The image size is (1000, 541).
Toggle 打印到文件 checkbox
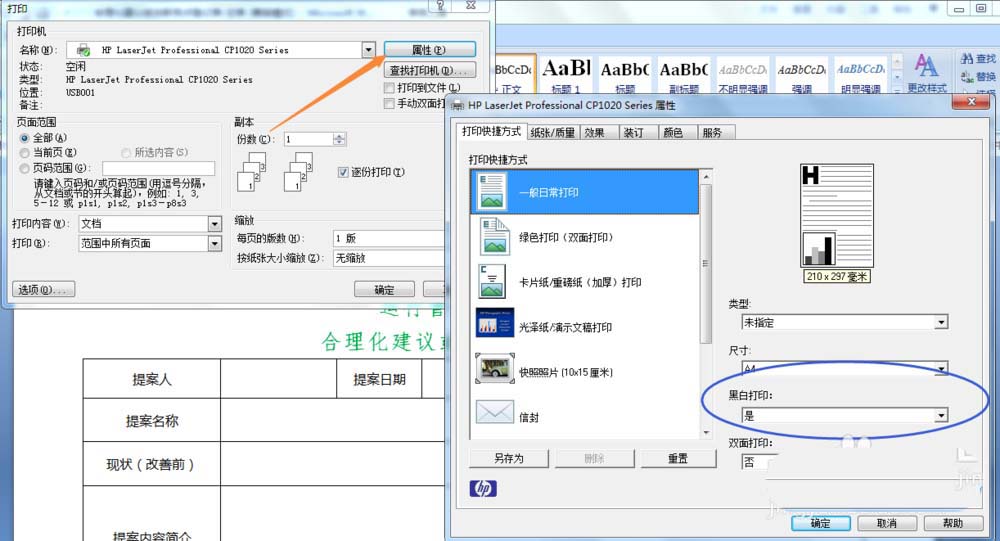pyautogui.click(x=389, y=87)
